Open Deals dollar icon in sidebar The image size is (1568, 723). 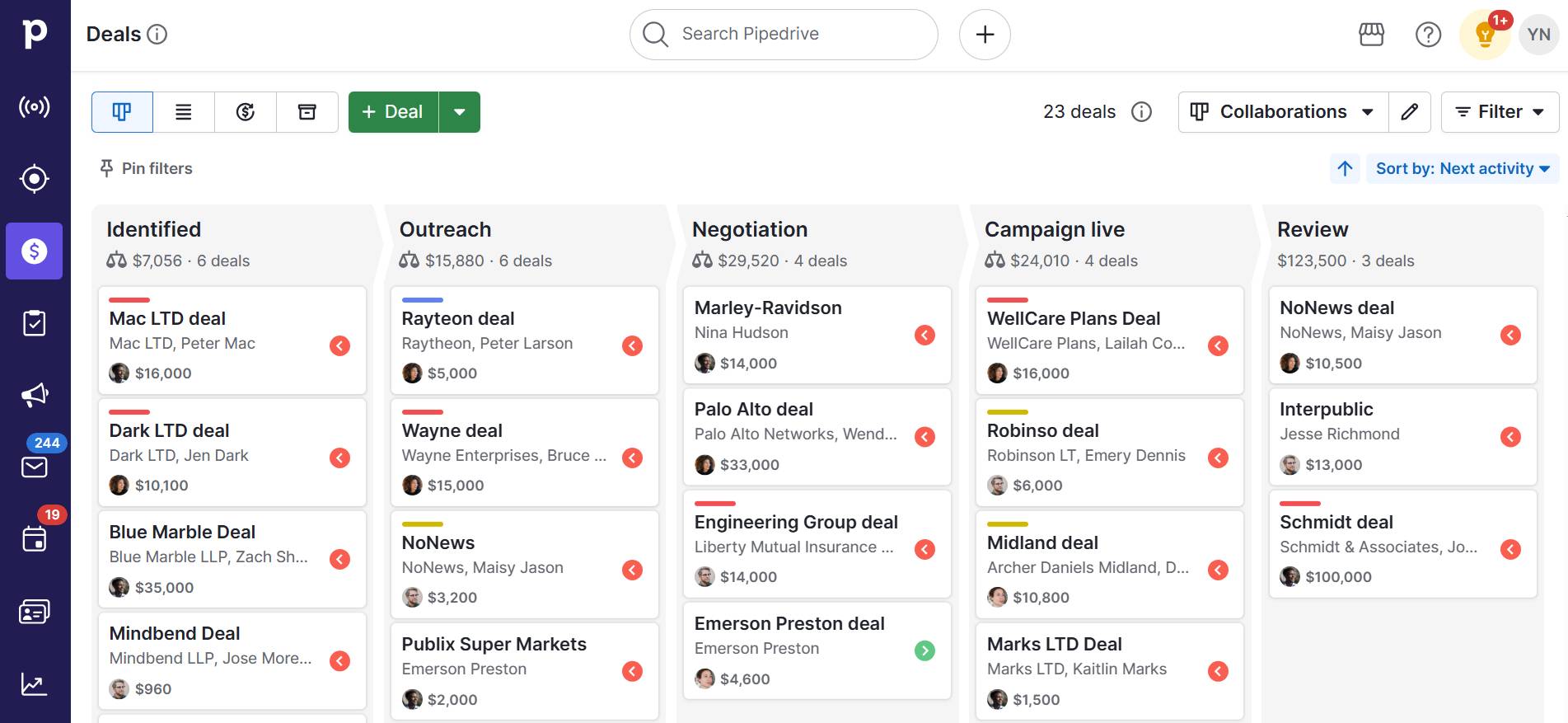35,251
